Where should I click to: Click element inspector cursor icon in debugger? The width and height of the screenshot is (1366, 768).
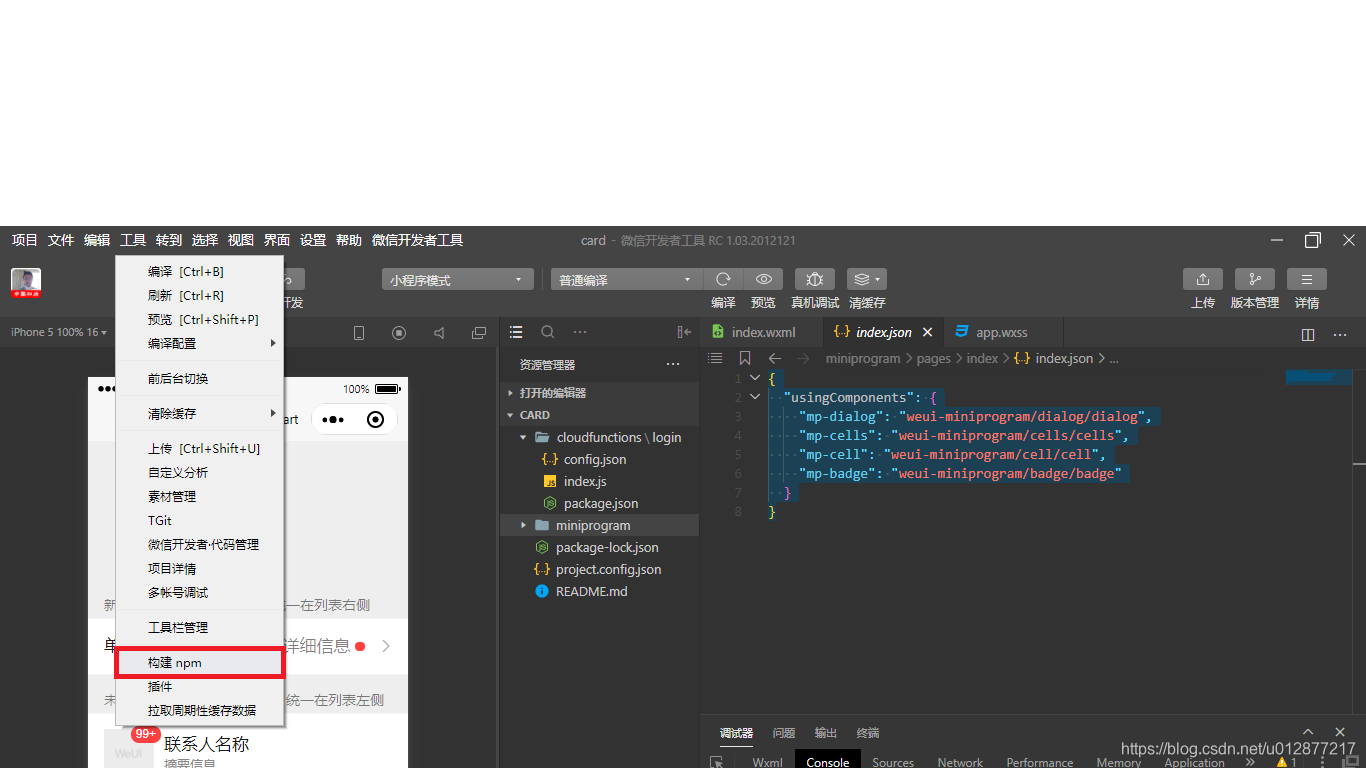(x=716, y=762)
